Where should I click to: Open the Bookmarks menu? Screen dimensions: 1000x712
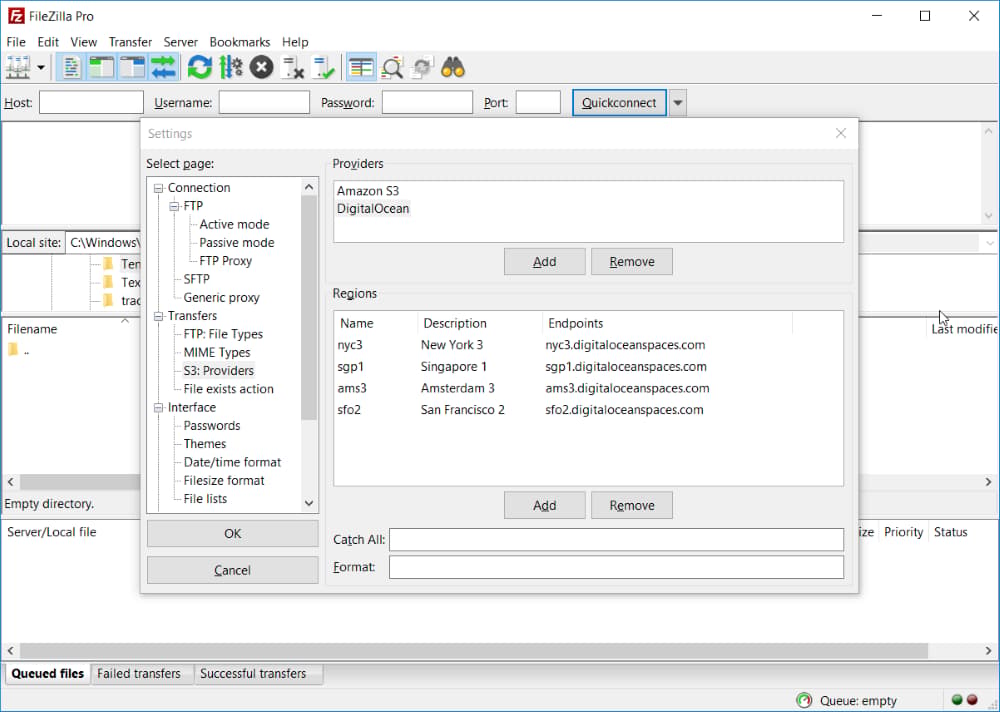(240, 42)
